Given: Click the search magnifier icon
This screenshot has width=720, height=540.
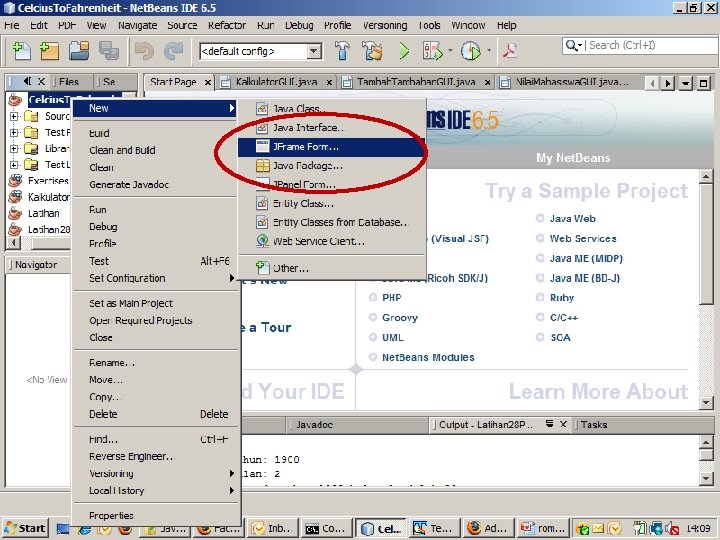Looking at the screenshot, I should (x=571, y=45).
